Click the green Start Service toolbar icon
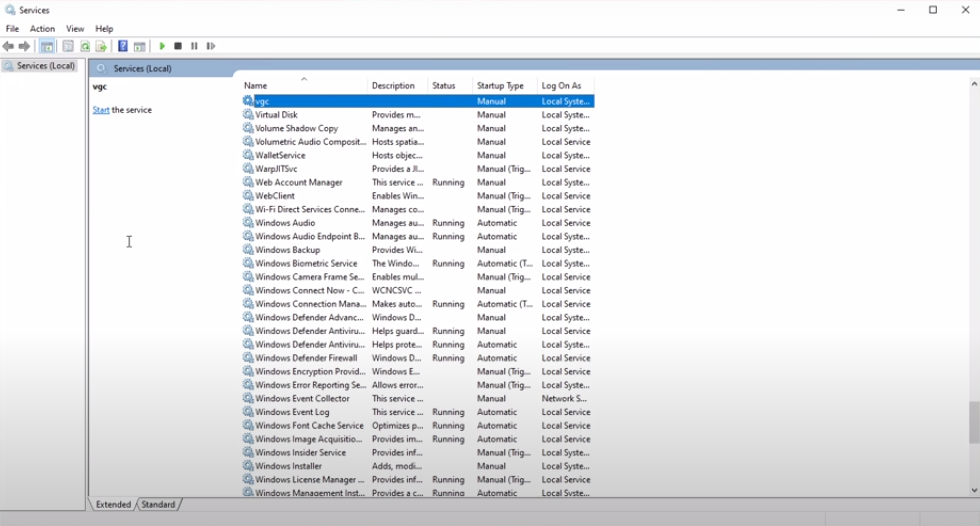 pyautogui.click(x=162, y=46)
